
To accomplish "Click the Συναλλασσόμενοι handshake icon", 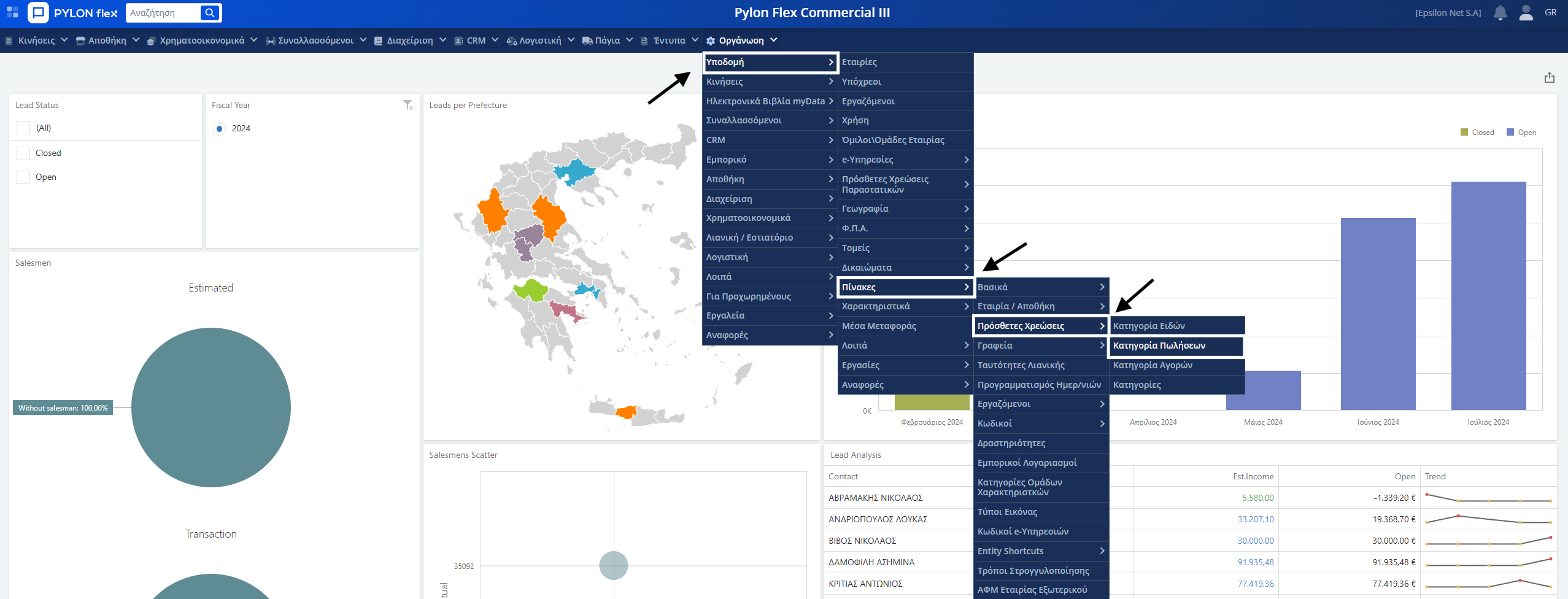I will [x=270, y=41].
